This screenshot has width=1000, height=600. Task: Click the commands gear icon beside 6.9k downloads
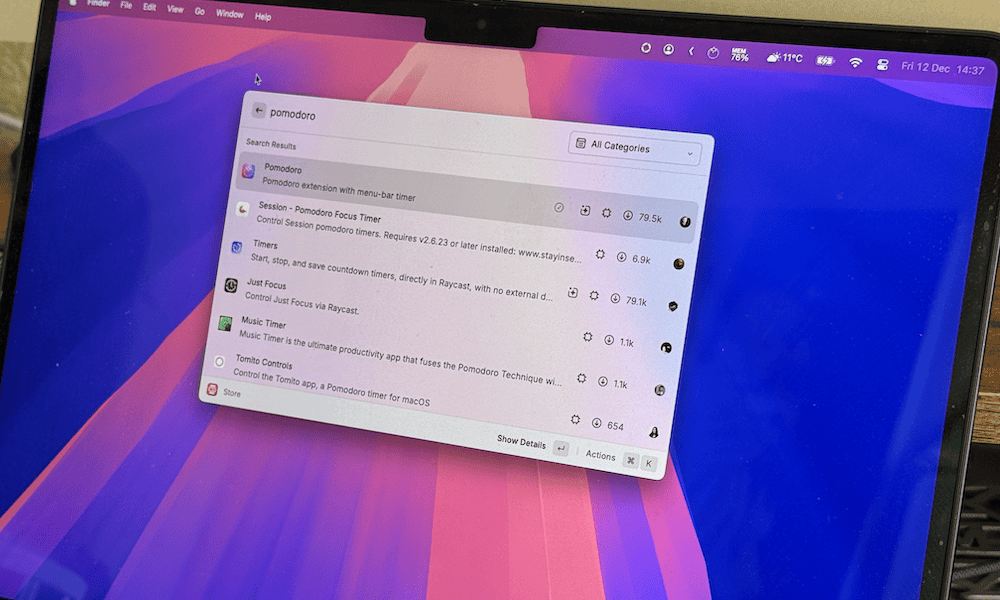600,254
